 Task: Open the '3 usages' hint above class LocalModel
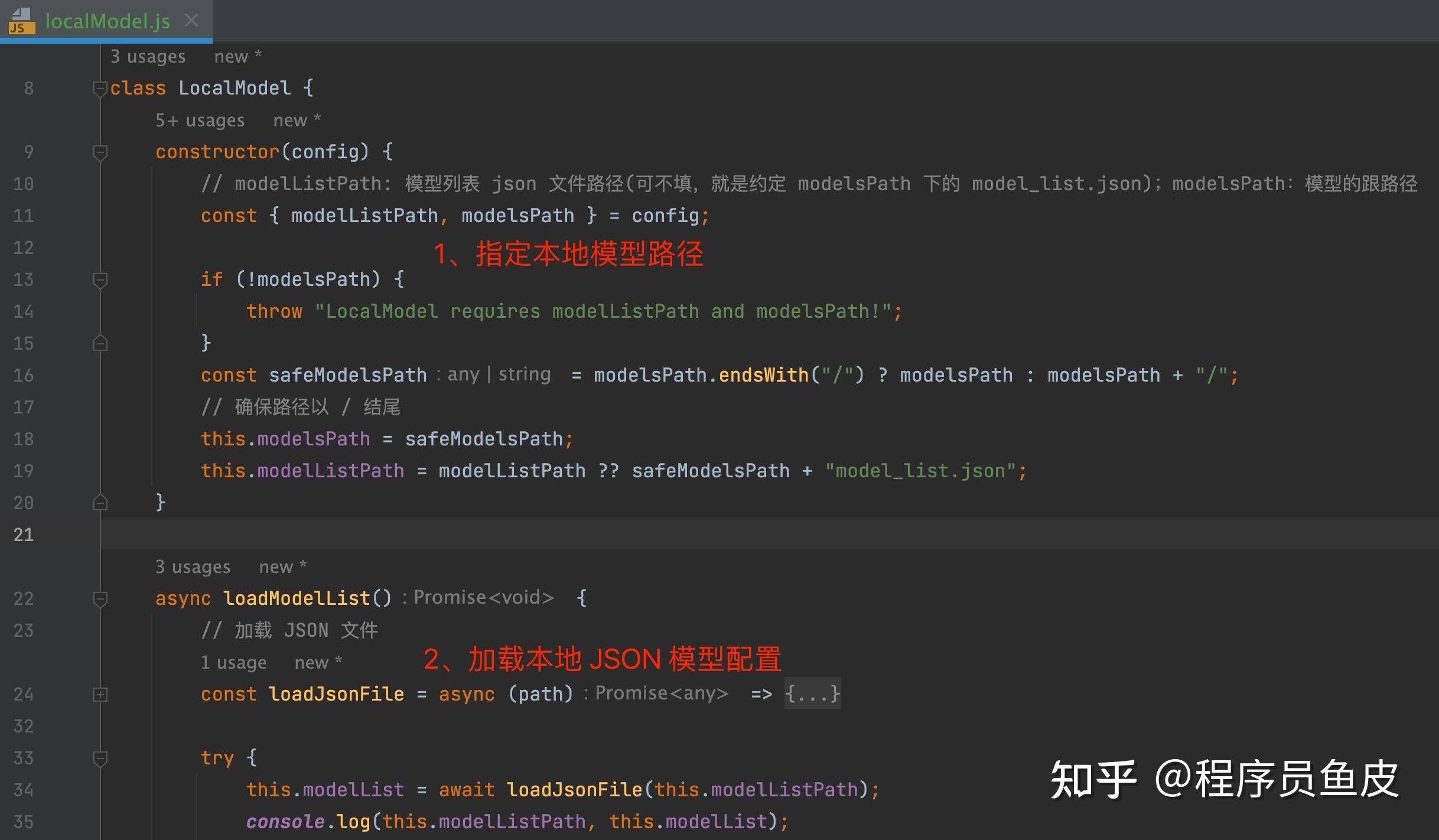[148, 57]
